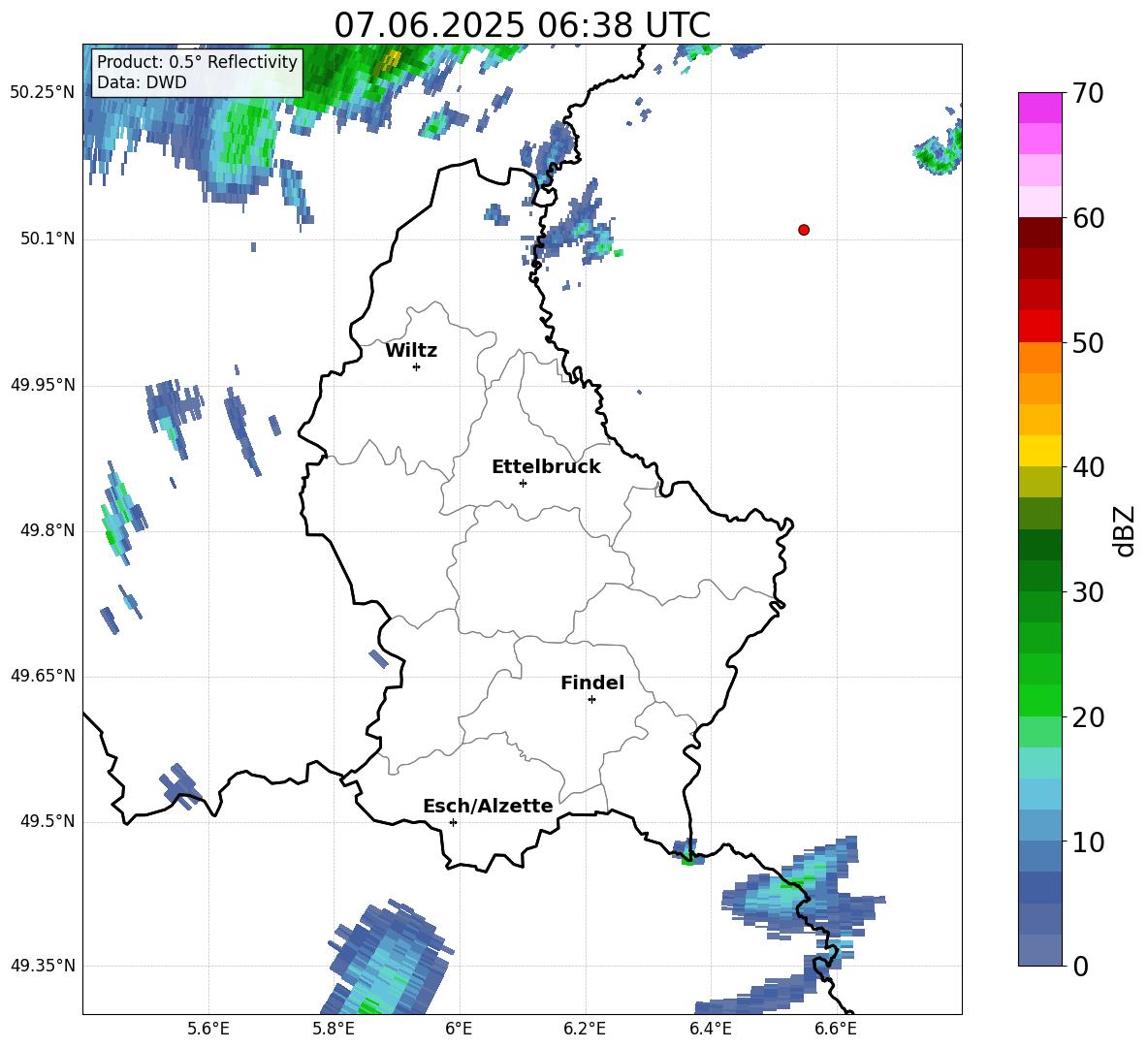Click the 50.25°N latitude label
This screenshot has width=1148, height=1048.
[43, 93]
